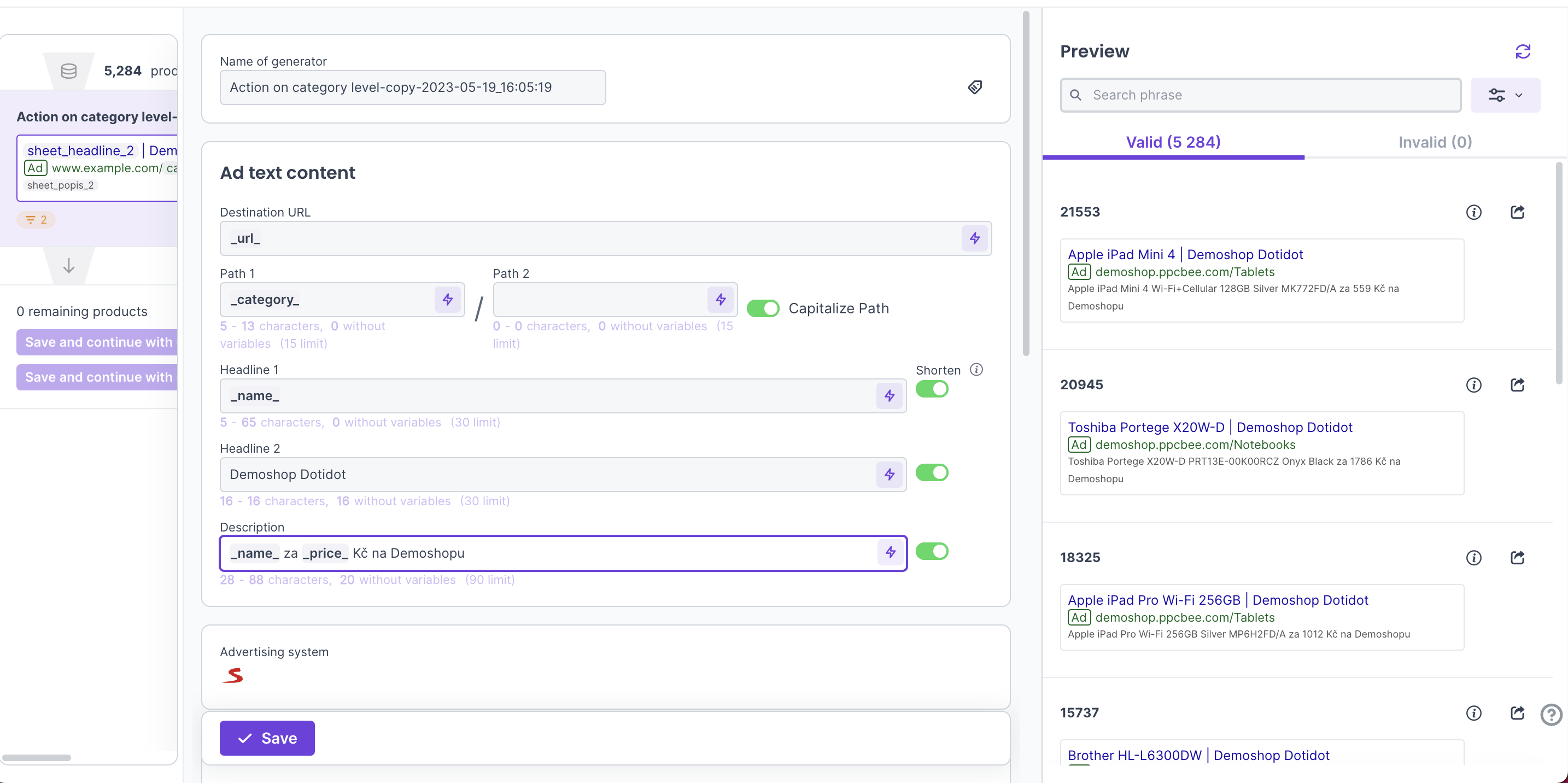
Task: Click the Search phrase input field
Action: [x=1260, y=95]
